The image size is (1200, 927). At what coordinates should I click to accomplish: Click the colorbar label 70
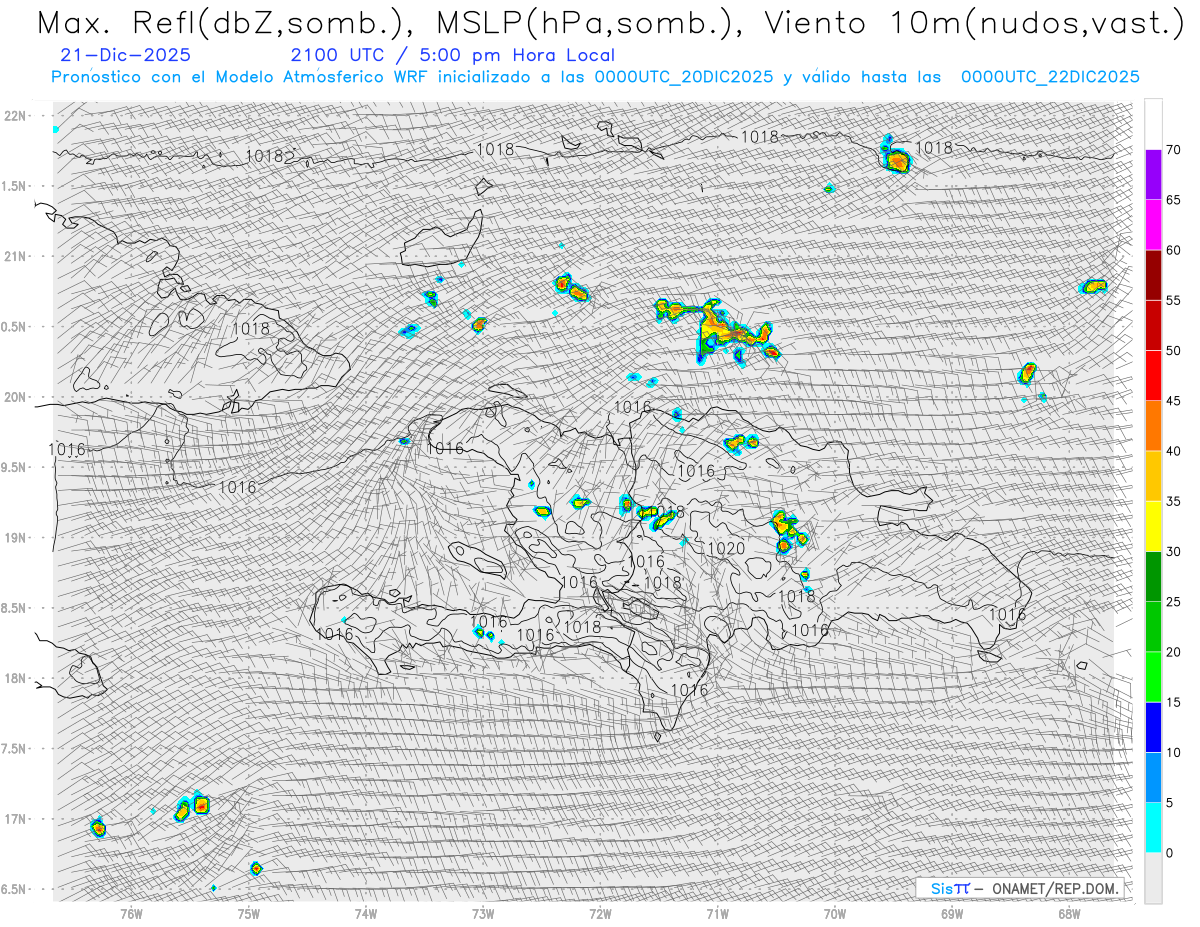click(1173, 150)
